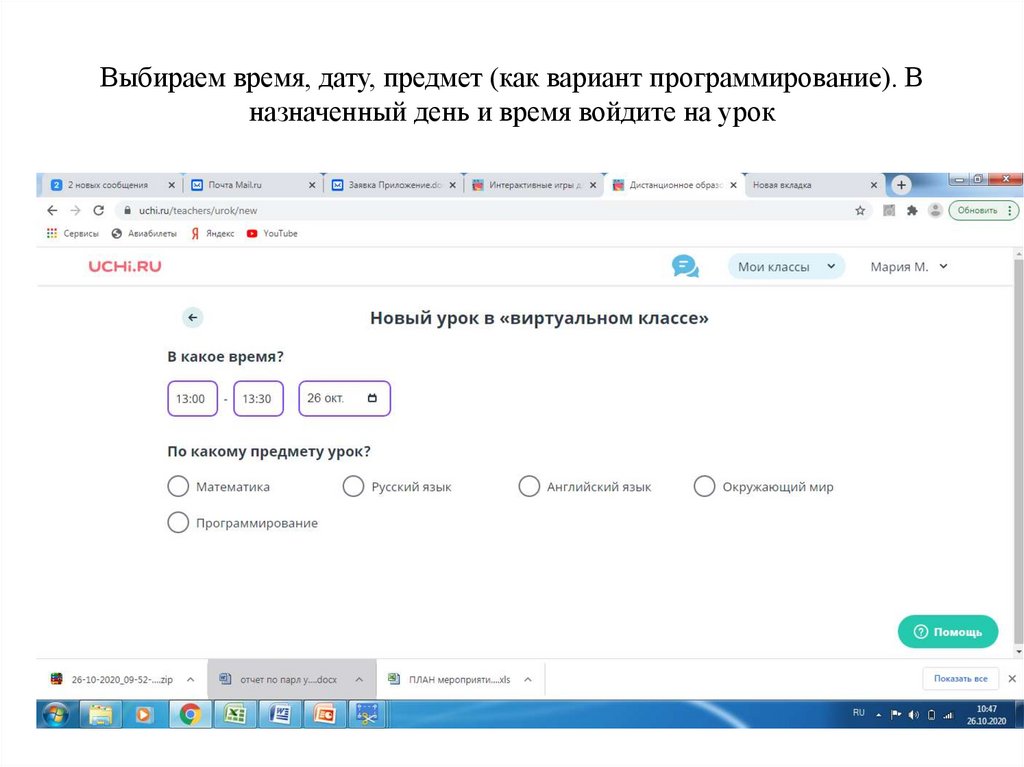The height and width of the screenshot is (767, 1024).
Task: Open Snipping Tool taskbar icon
Action: click(368, 715)
